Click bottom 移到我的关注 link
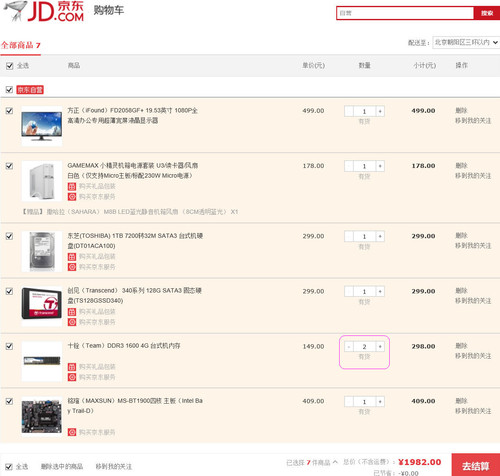 pyautogui.click(x=114, y=466)
